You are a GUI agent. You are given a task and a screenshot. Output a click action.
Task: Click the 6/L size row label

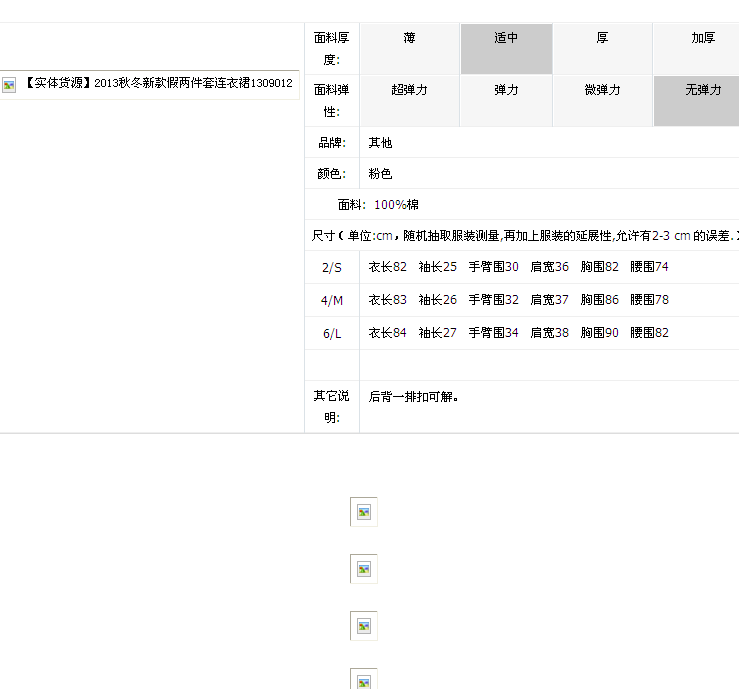[331, 334]
